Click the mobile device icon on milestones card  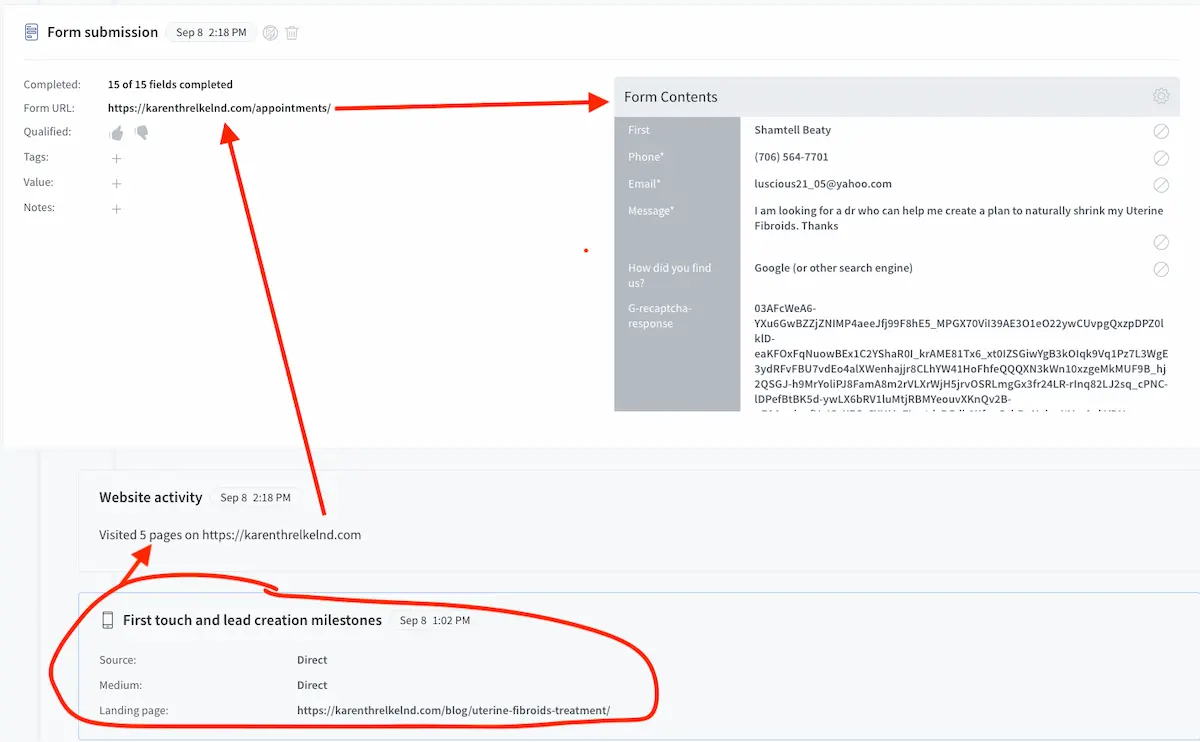(x=107, y=619)
